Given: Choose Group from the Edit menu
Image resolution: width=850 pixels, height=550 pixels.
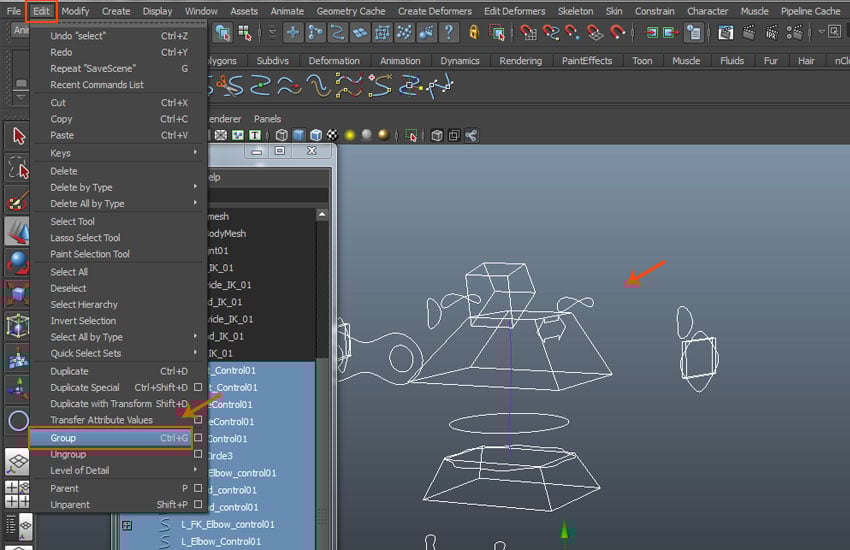Looking at the screenshot, I should coord(64,438).
